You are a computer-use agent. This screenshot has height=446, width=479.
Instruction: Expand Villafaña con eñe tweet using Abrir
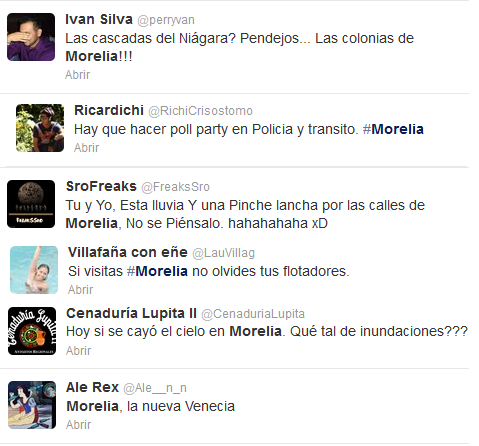[x=80, y=290]
